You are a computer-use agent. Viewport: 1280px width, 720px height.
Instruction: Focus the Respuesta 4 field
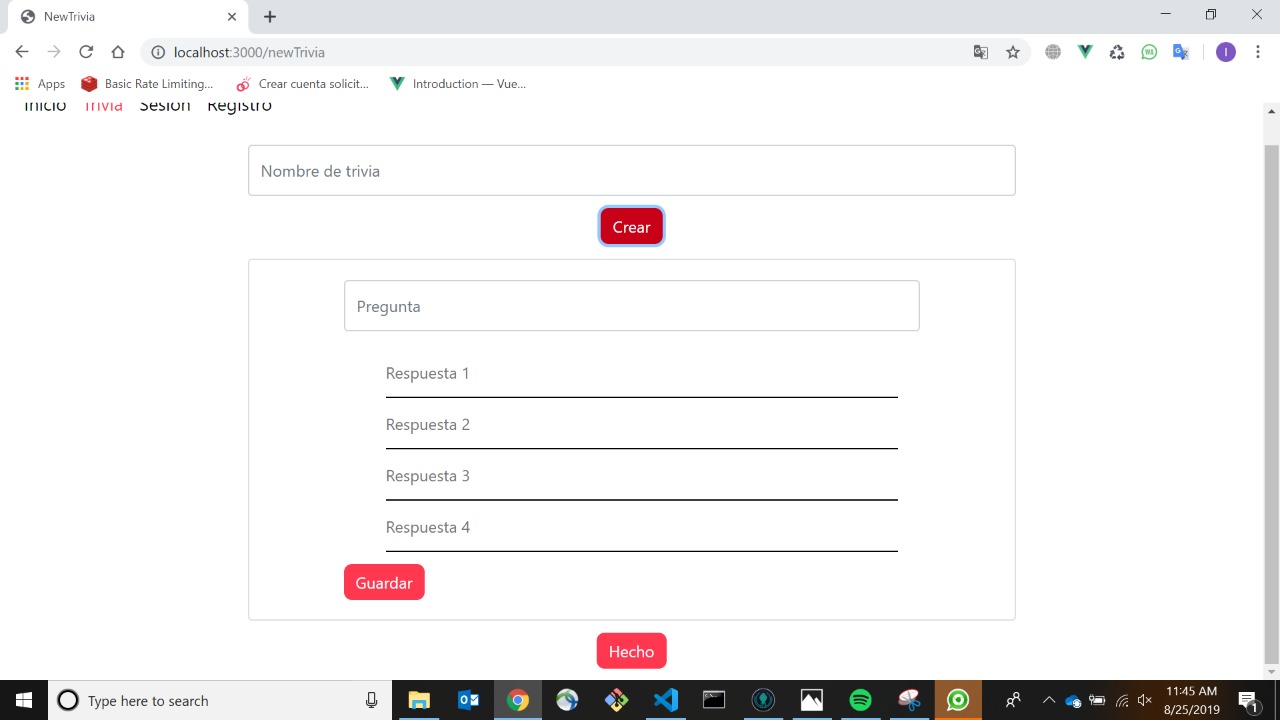pyautogui.click(x=642, y=528)
